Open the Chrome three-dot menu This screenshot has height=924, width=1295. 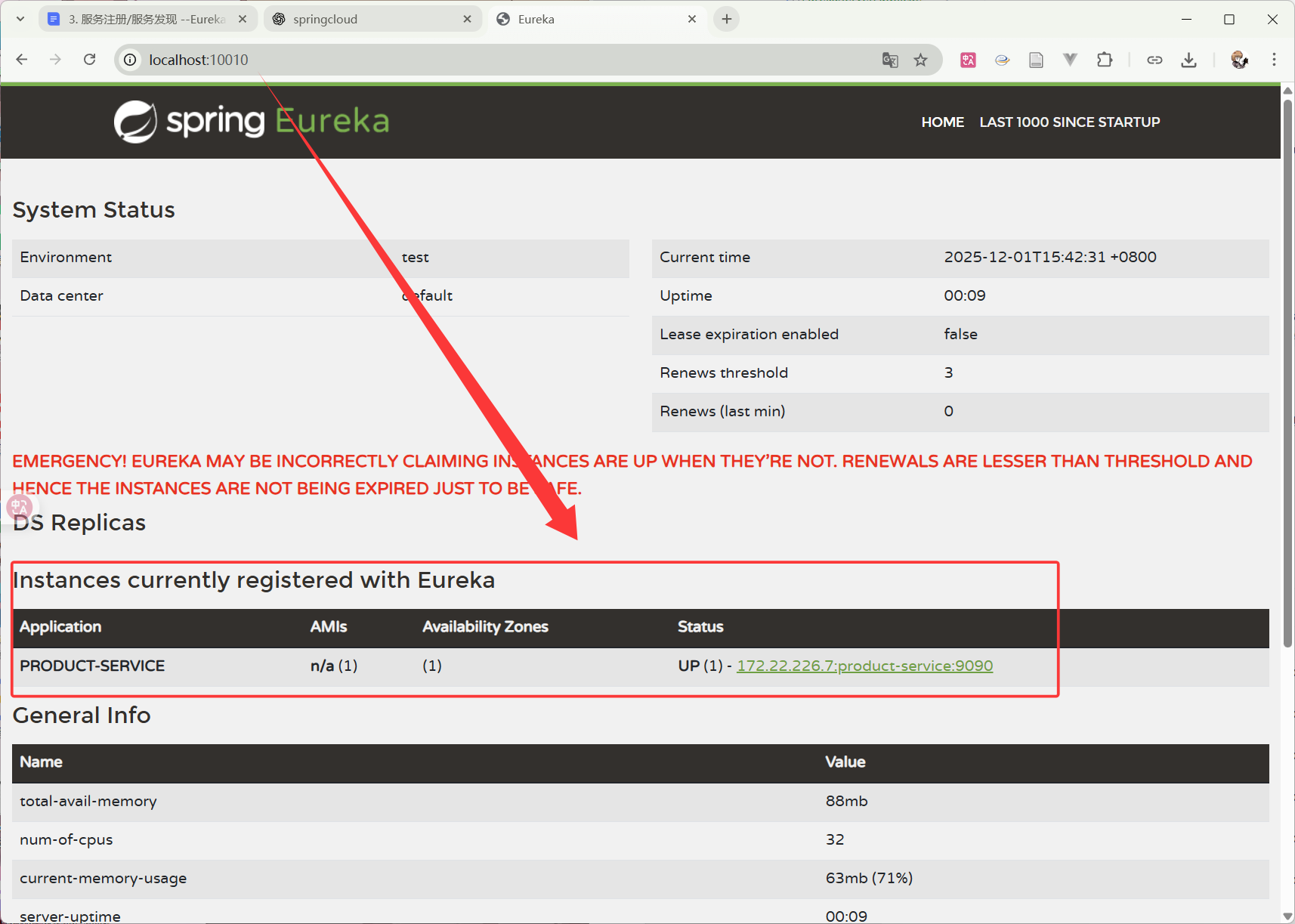pos(1274,60)
